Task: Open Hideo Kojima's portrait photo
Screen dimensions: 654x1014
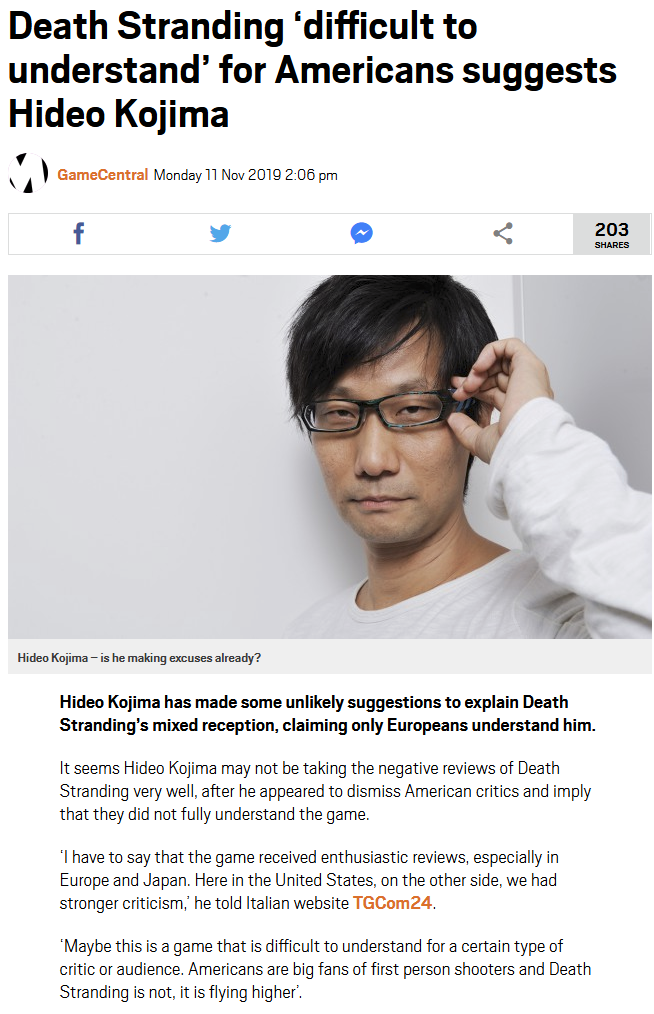Action: 330,457
